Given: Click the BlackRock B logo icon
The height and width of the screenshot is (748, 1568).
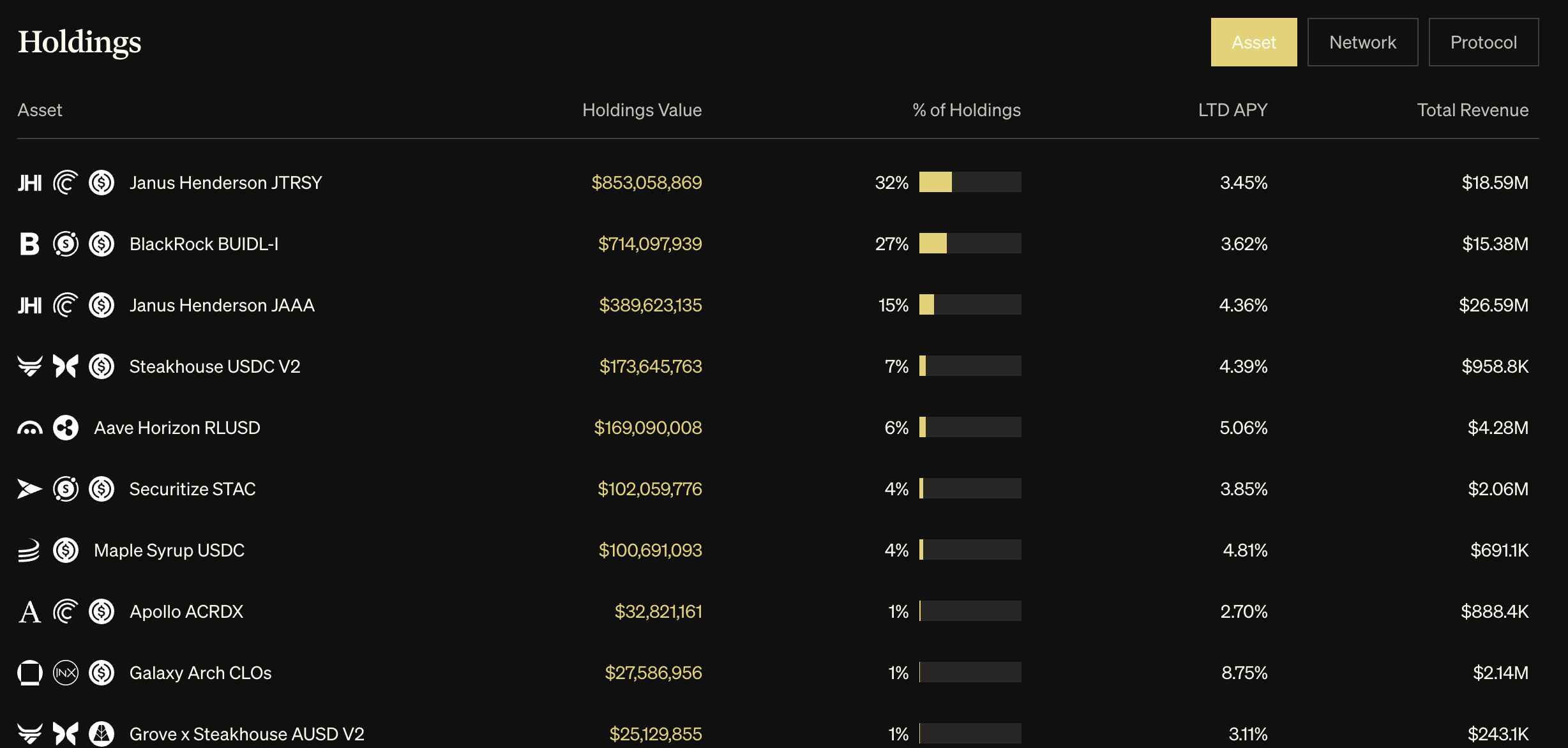Looking at the screenshot, I should click(x=29, y=244).
